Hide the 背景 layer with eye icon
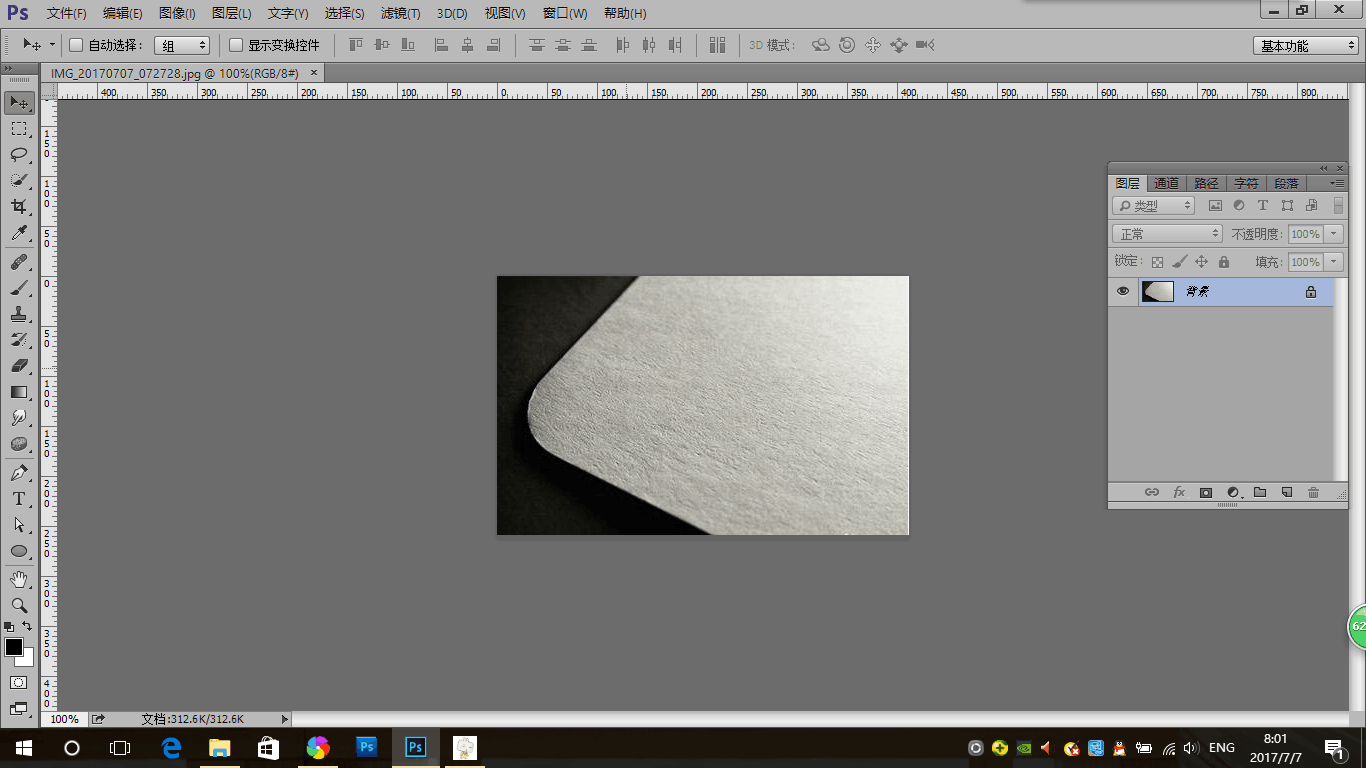The height and width of the screenshot is (768, 1366). 1123,292
